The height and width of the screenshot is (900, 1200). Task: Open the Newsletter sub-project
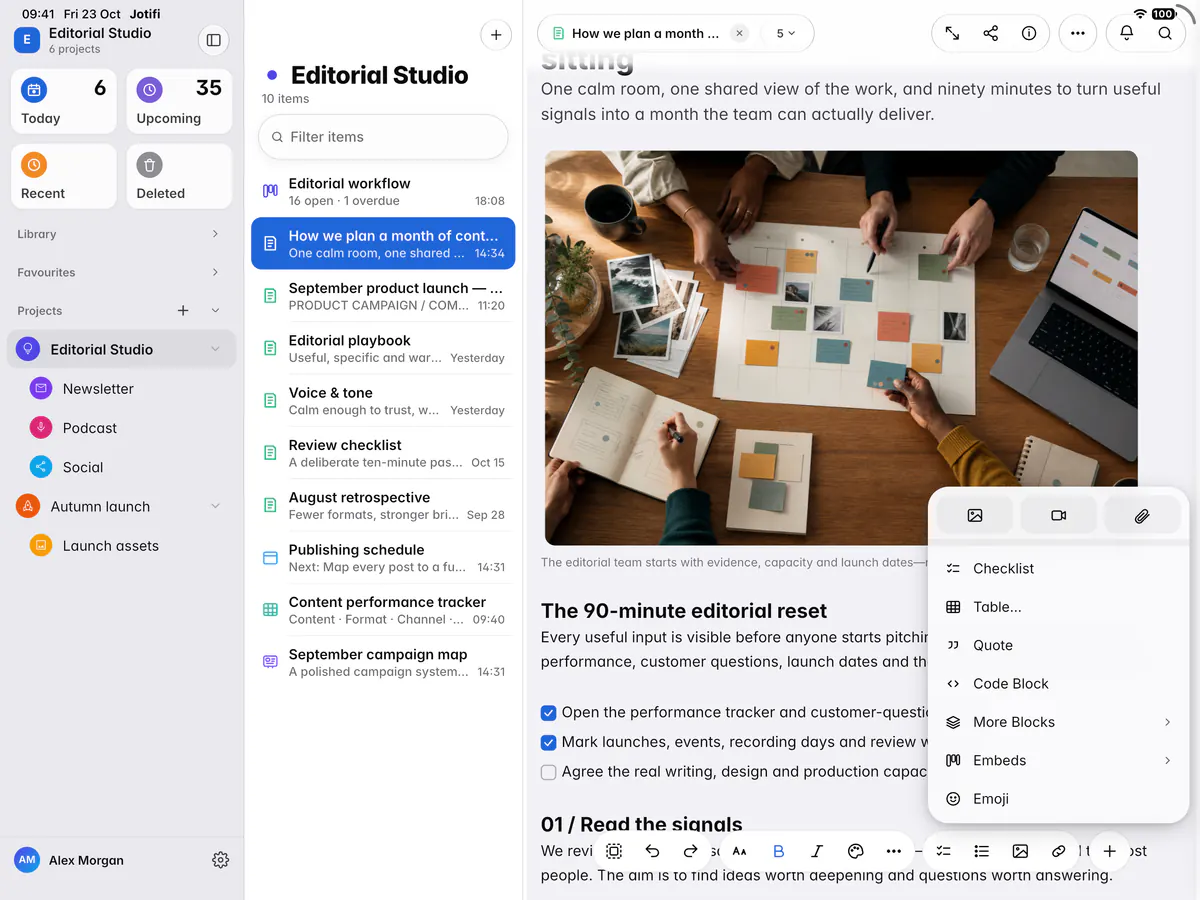click(x=122, y=389)
